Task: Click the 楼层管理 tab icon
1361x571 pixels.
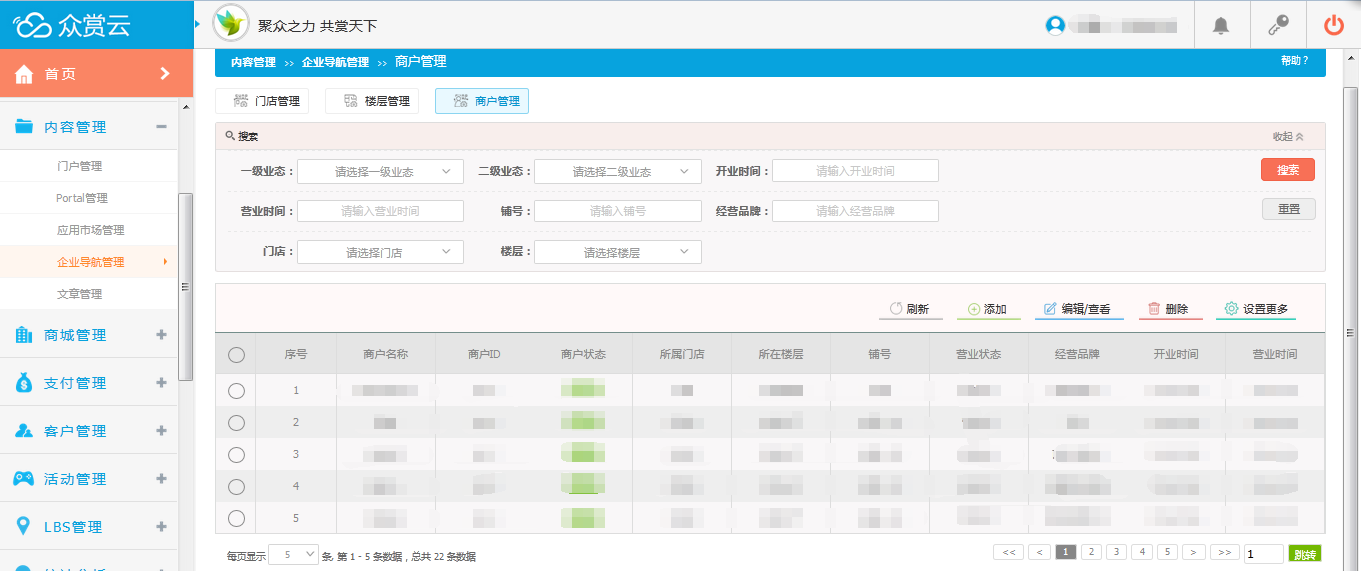Action: pos(351,101)
